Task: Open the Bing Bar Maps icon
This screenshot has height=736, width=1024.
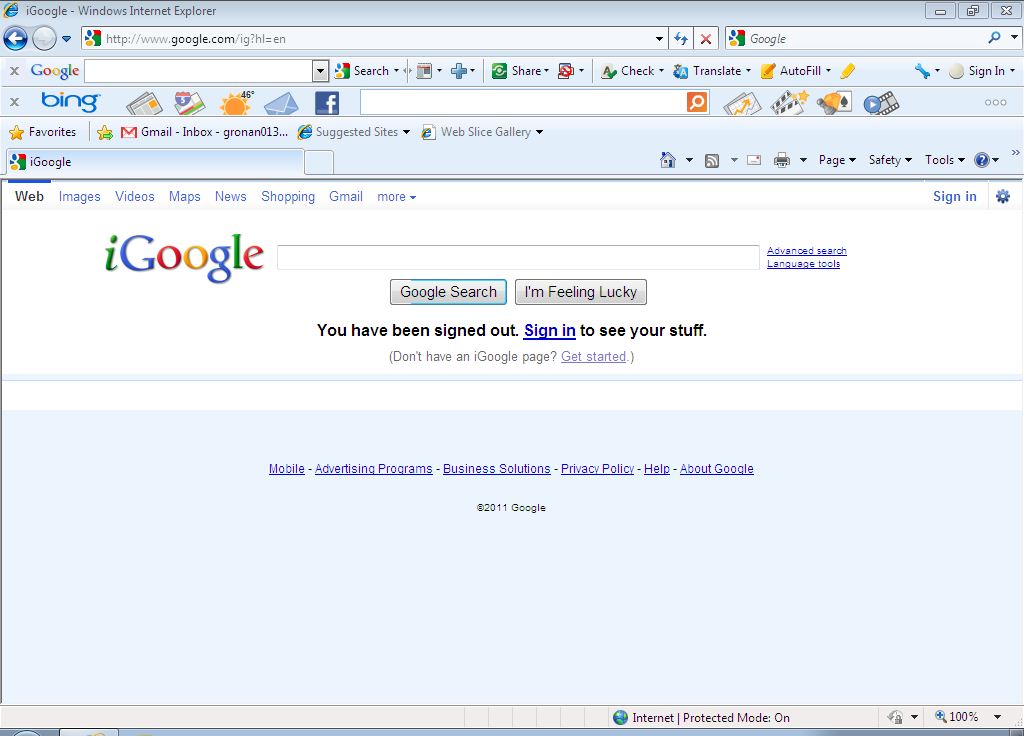Action: click(189, 103)
